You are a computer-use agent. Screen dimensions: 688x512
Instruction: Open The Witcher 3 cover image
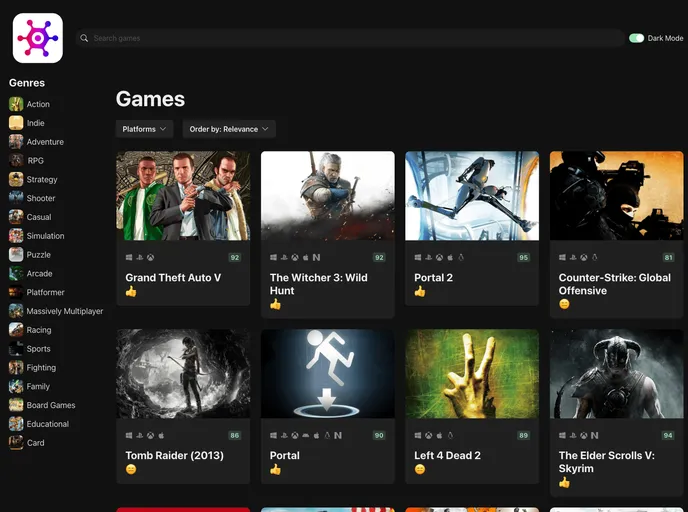pos(328,196)
